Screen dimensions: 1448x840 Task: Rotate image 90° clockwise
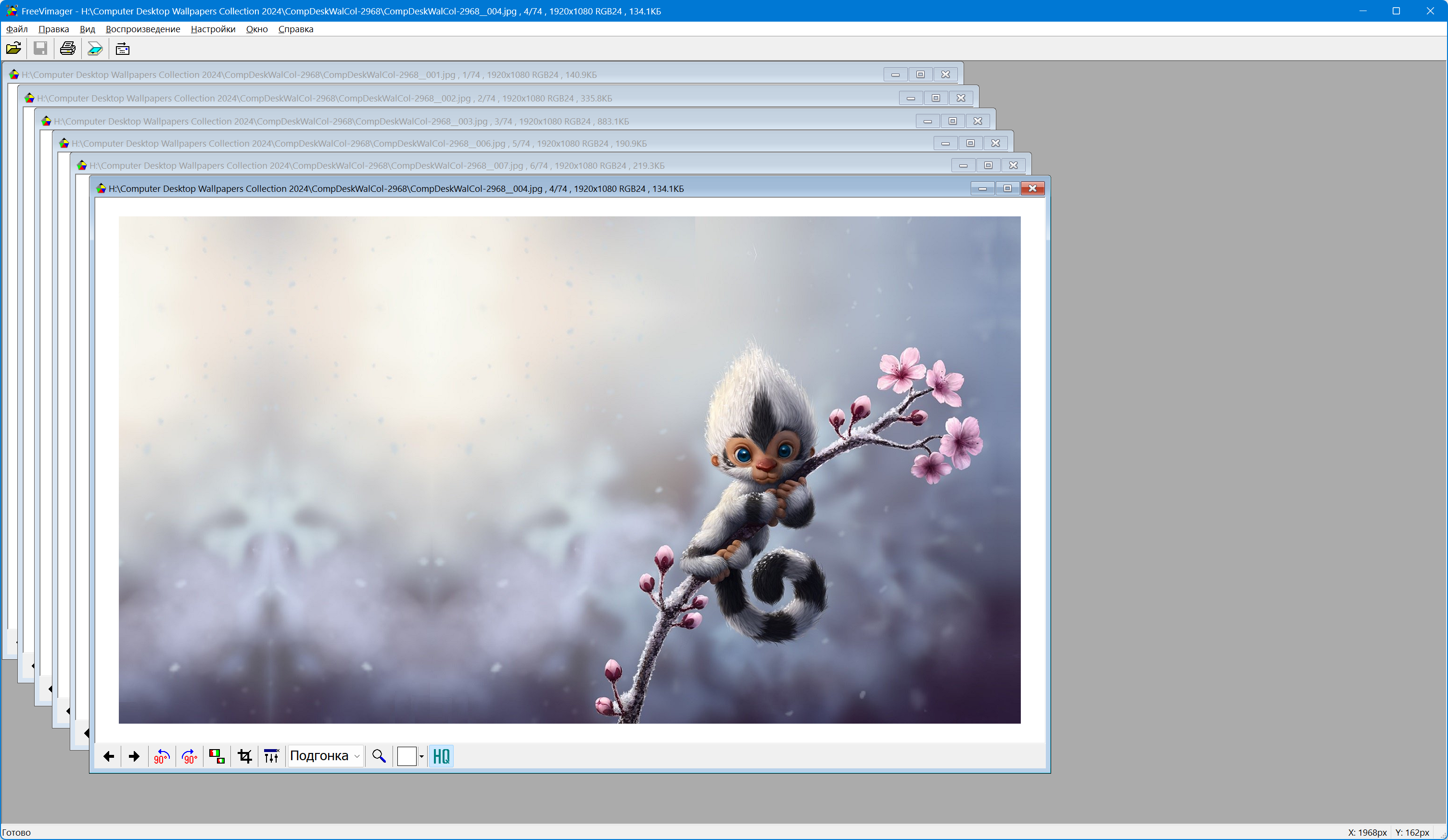tap(189, 756)
